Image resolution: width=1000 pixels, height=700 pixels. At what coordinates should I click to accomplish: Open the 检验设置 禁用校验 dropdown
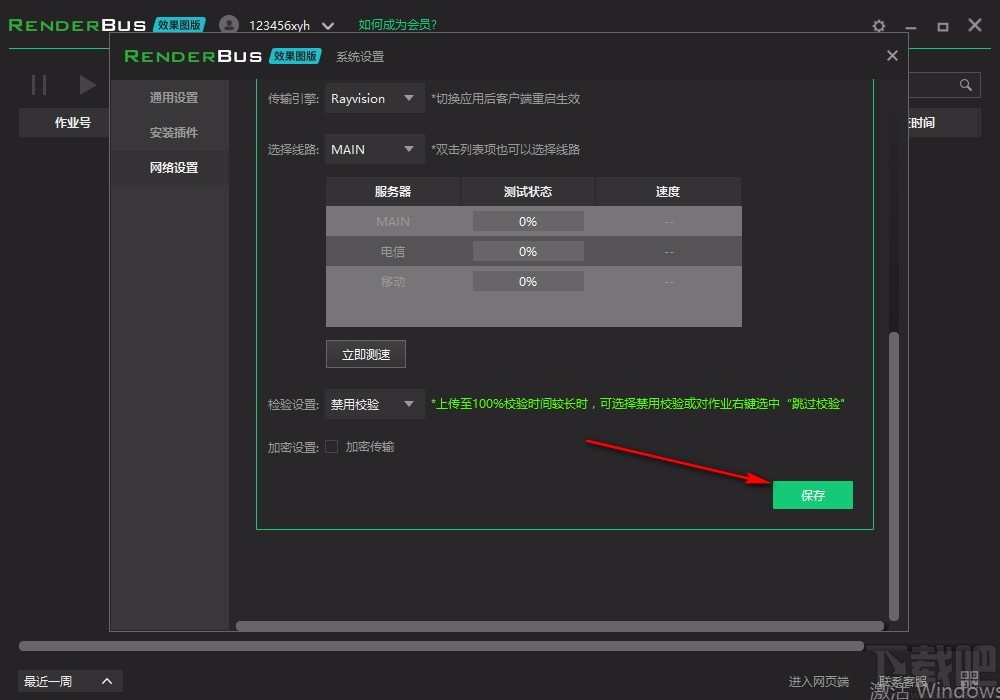point(374,404)
